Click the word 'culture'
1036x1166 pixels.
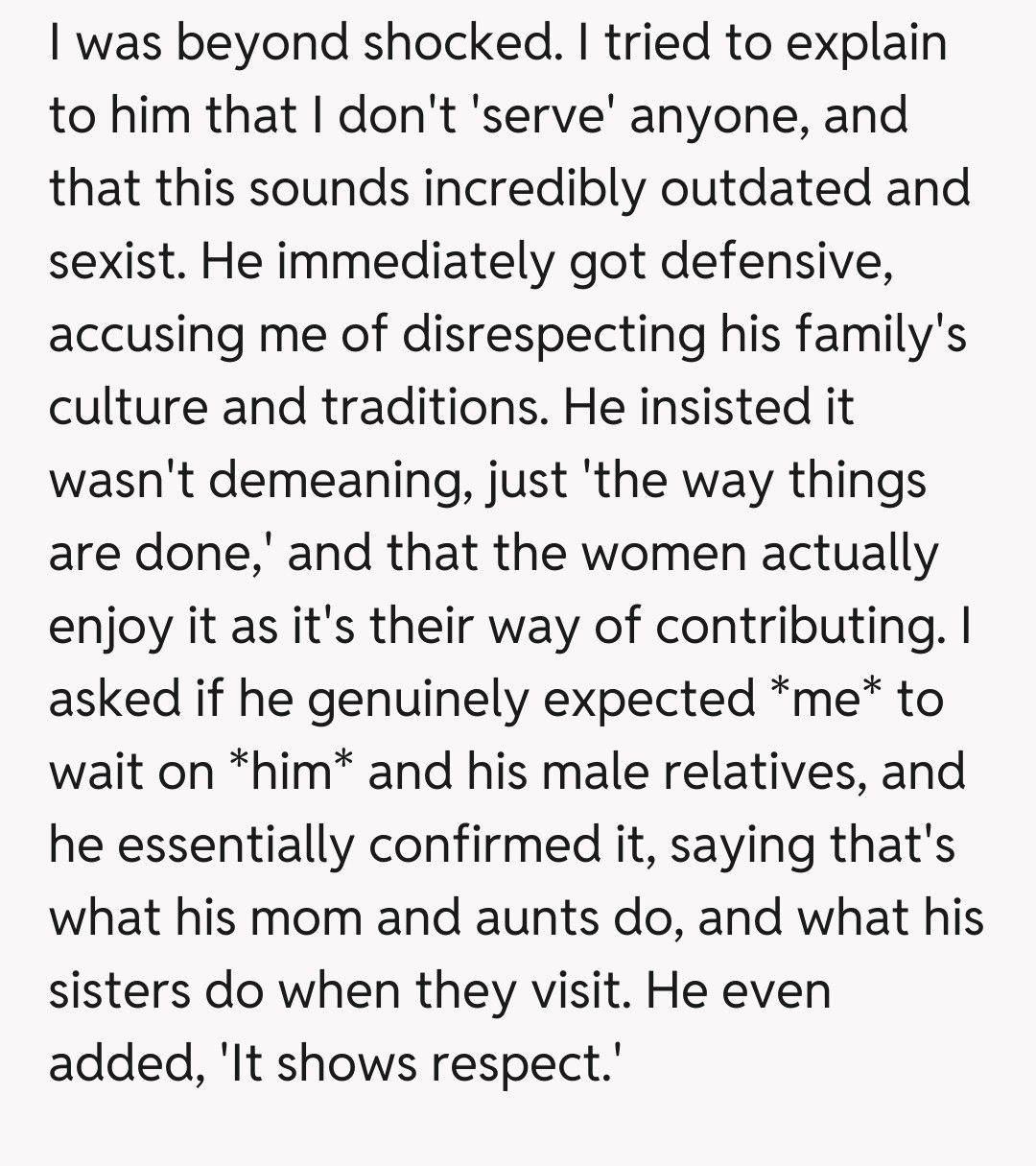[x=129, y=408]
